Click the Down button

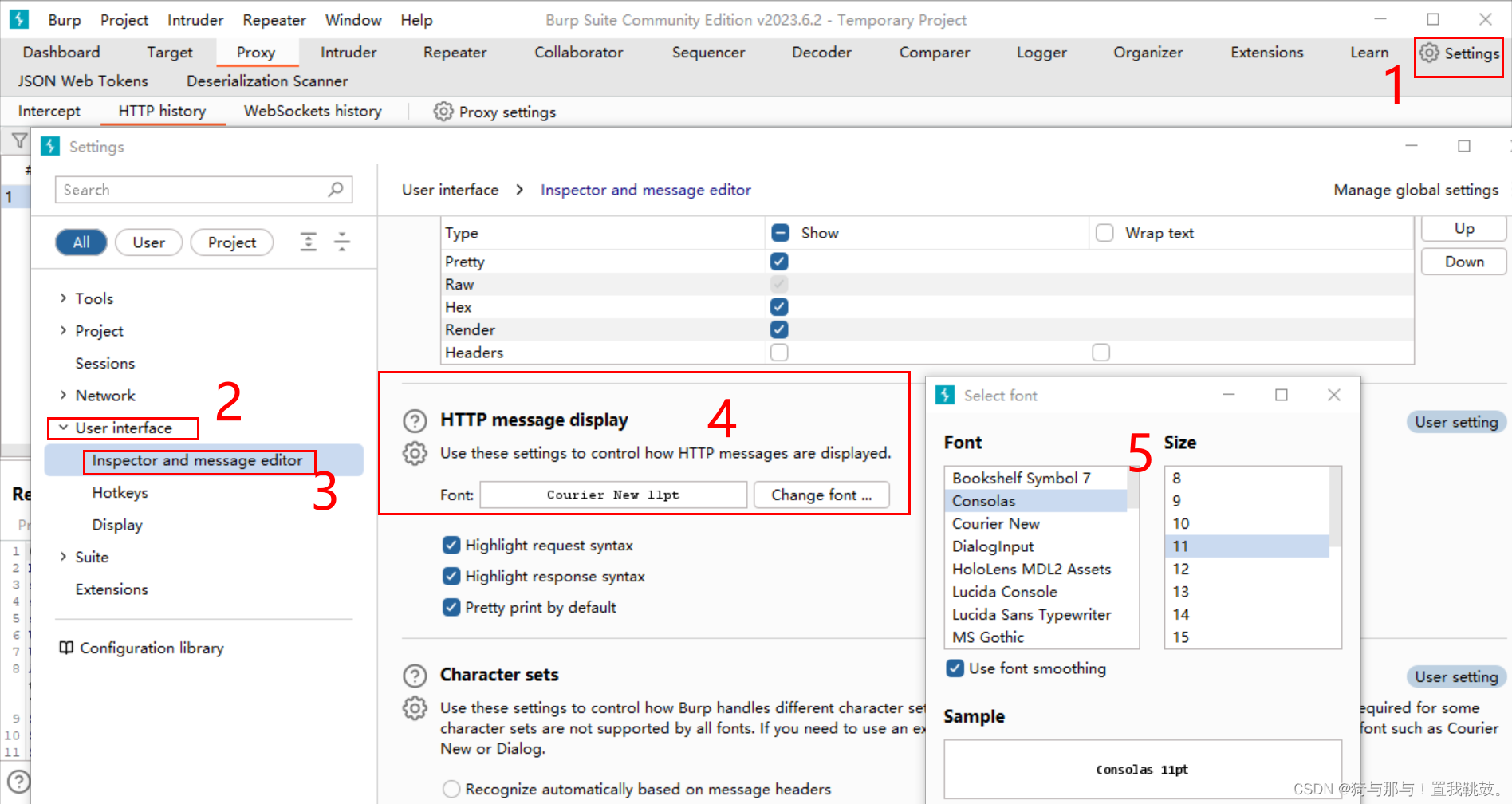[x=1464, y=262]
